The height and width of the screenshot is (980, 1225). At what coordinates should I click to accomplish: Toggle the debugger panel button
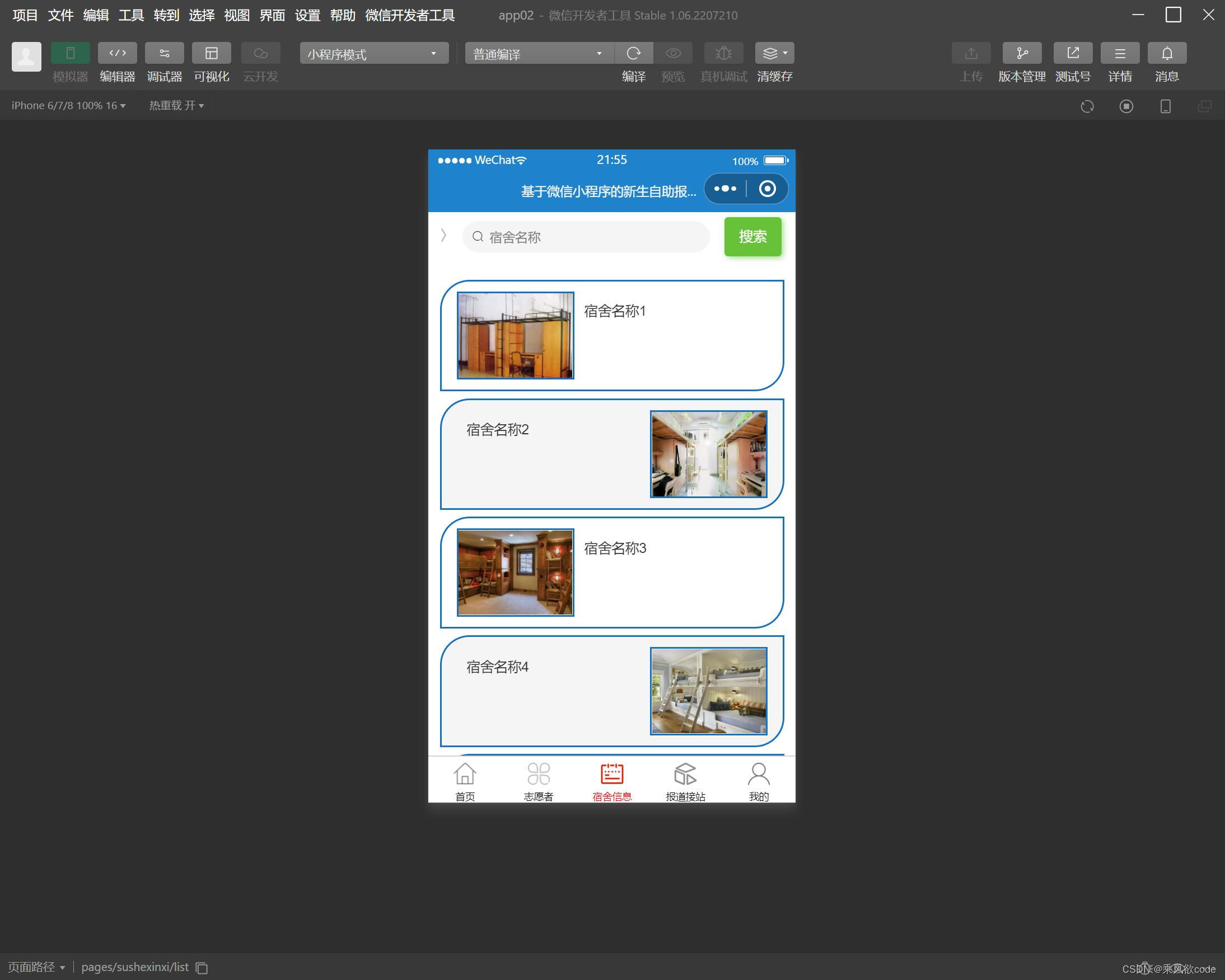pyautogui.click(x=164, y=53)
